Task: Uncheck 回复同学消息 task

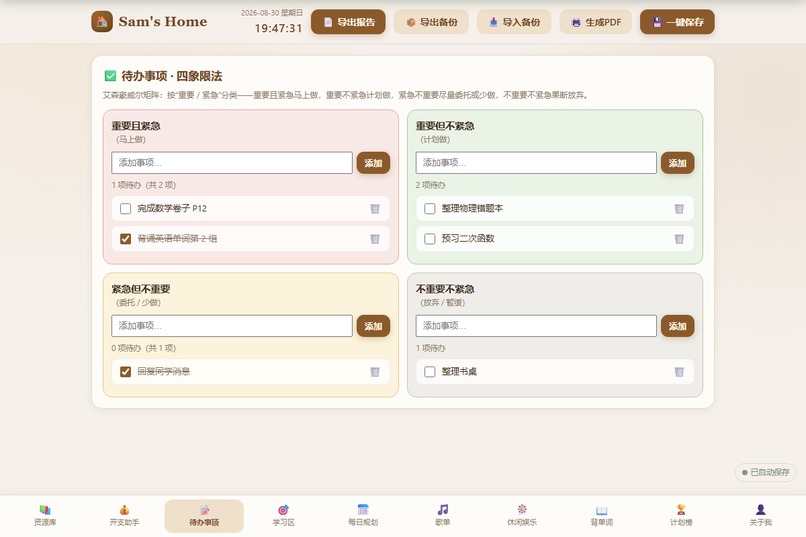Action: [x=125, y=372]
